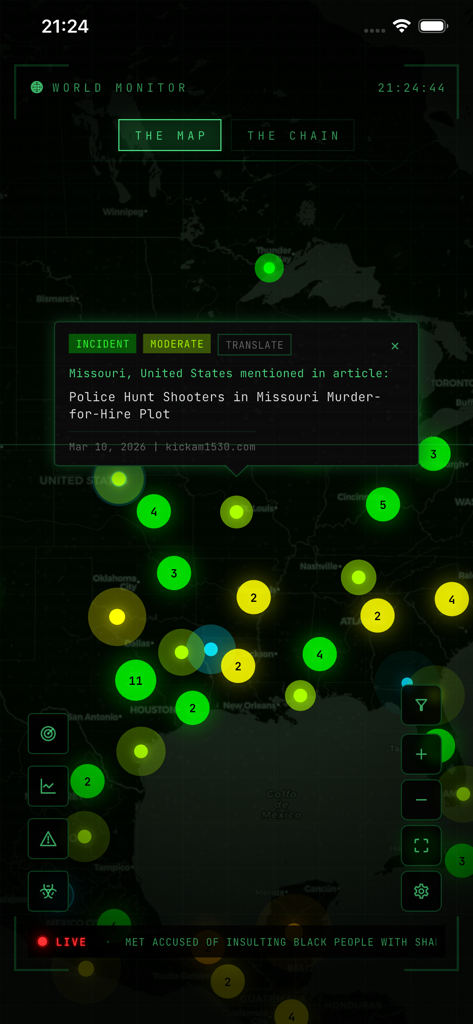Translate the incident article
473x1024 pixels.
point(254,345)
